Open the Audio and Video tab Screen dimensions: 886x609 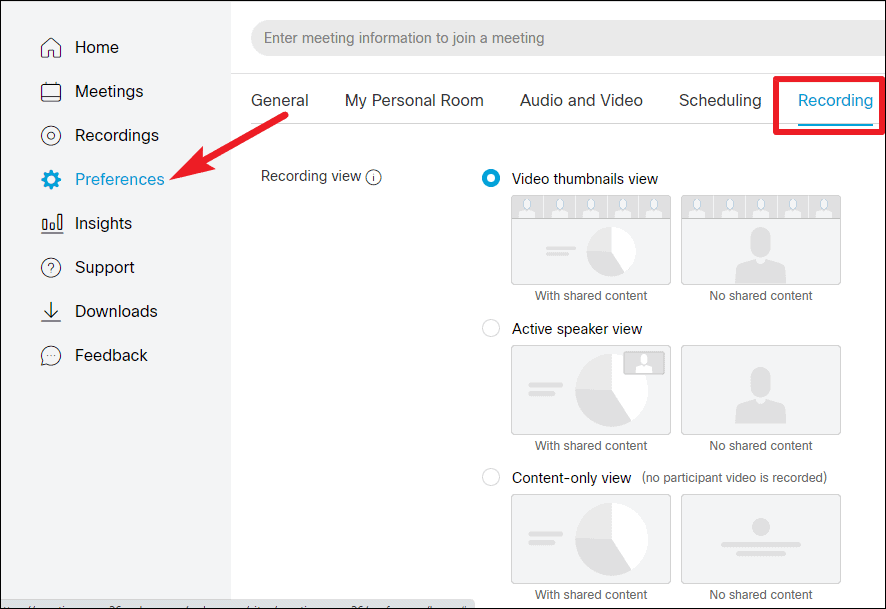pyautogui.click(x=581, y=101)
